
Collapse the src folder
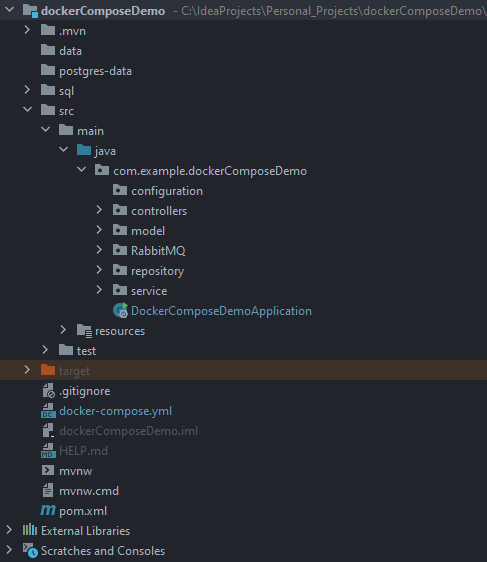point(27,110)
